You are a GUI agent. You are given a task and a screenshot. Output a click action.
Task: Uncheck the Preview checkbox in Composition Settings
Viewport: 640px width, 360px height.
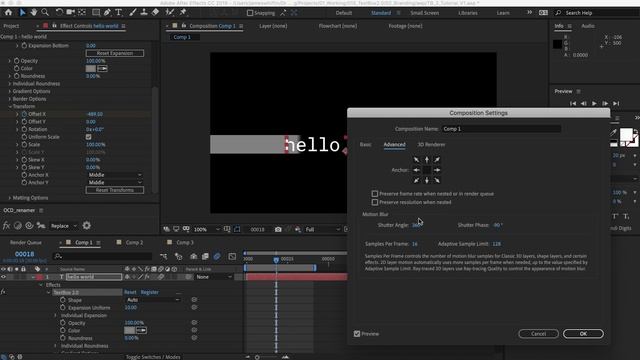click(x=357, y=333)
